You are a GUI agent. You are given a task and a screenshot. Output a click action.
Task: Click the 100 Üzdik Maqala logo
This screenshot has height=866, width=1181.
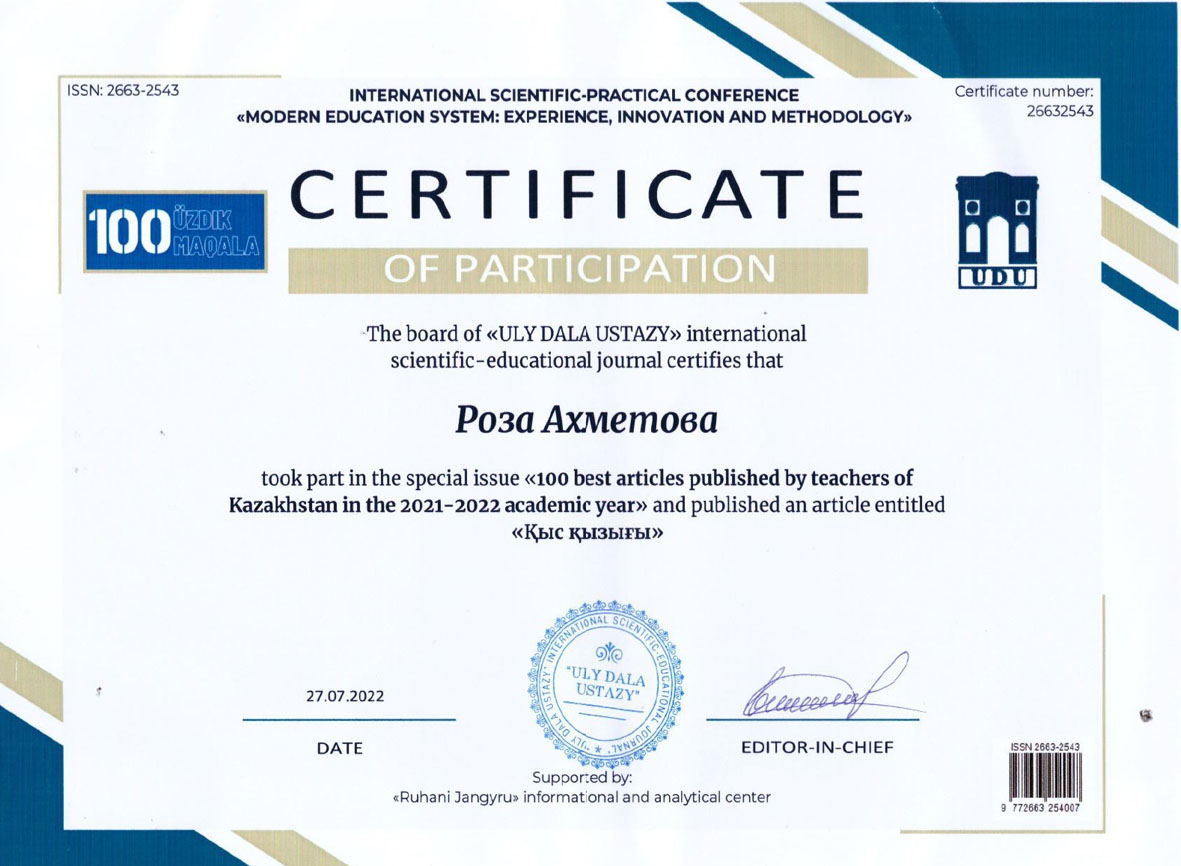pyautogui.click(x=175, y=231)
